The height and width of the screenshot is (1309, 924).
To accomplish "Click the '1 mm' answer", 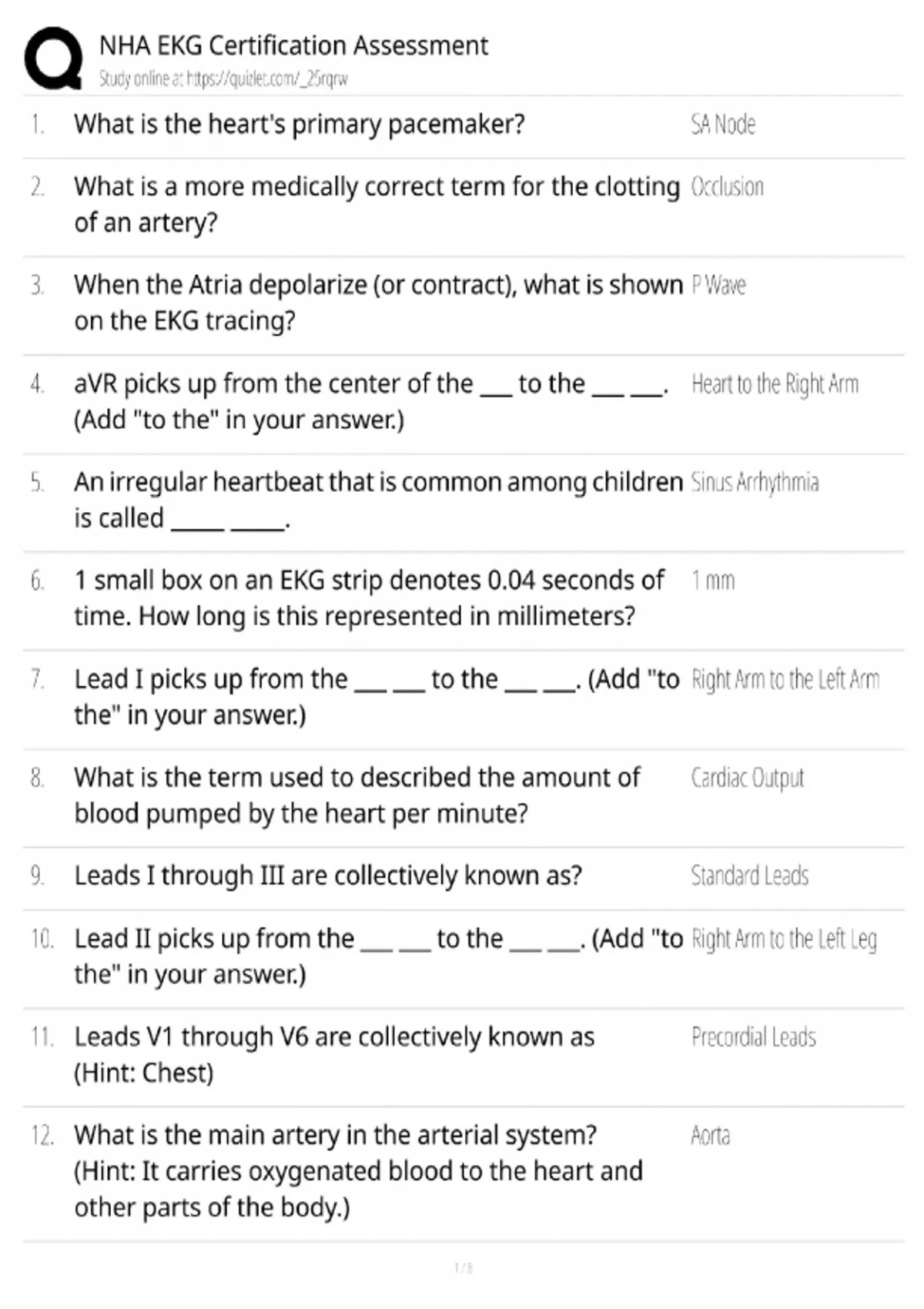I will (713, 581).
